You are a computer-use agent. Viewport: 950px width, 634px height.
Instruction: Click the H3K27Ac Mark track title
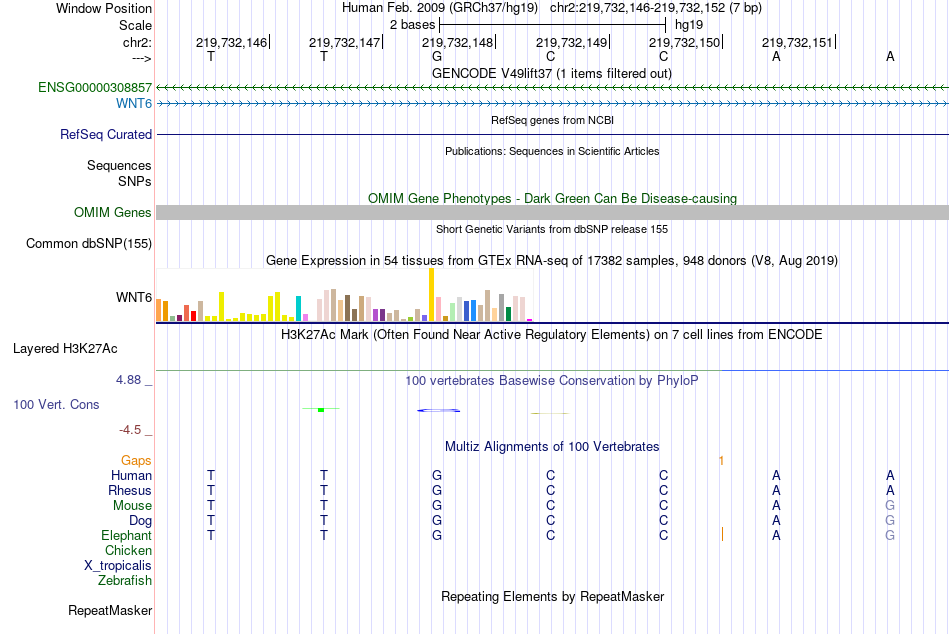pos(552,335)
